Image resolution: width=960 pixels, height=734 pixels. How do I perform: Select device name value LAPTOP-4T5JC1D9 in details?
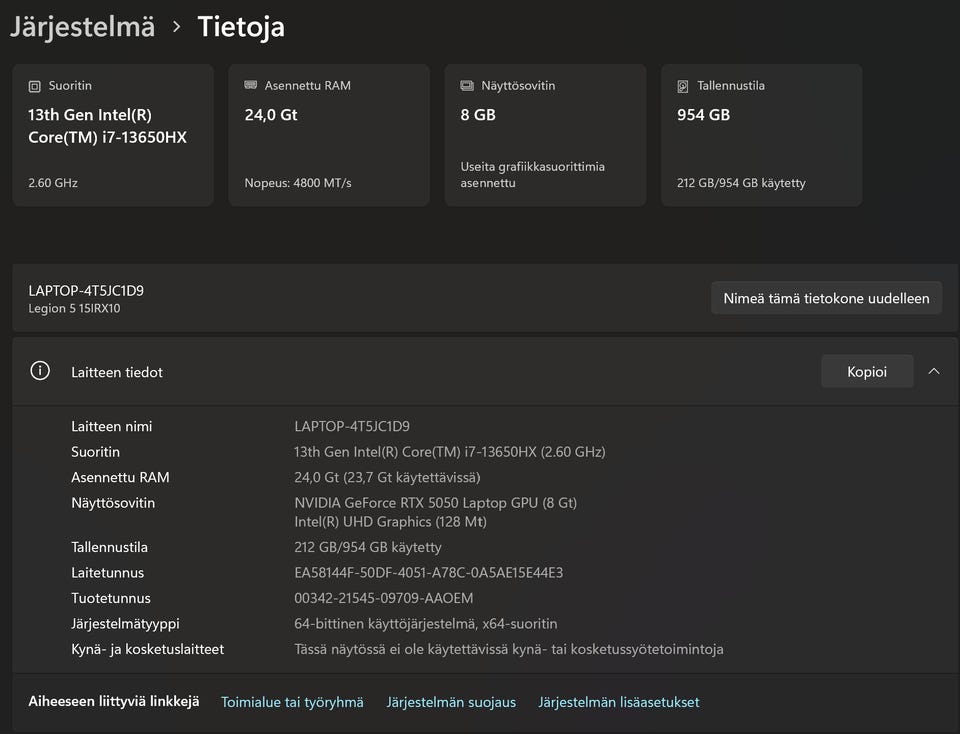[x=352, y=426]
